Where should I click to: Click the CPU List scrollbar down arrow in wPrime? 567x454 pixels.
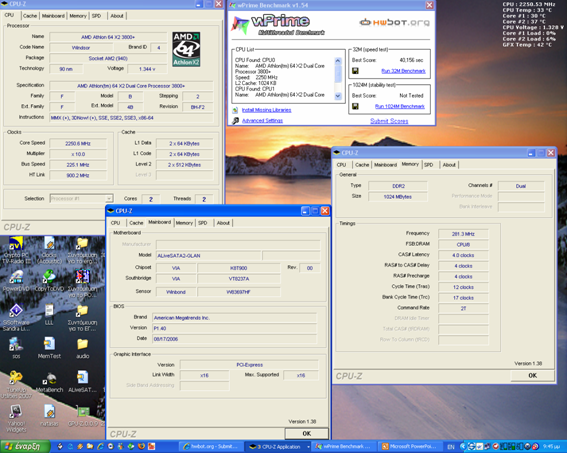coord(338,96)
